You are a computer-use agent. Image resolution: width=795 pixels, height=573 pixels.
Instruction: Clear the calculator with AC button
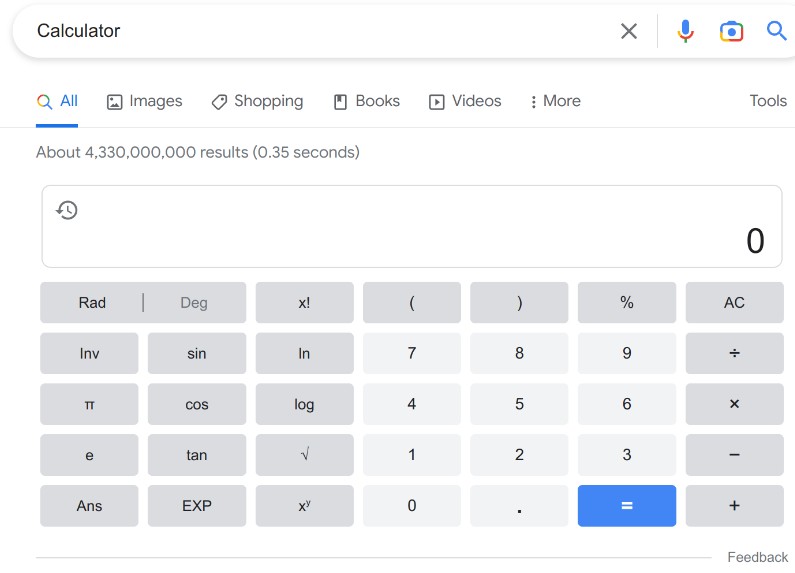click(x=734, y=303)
